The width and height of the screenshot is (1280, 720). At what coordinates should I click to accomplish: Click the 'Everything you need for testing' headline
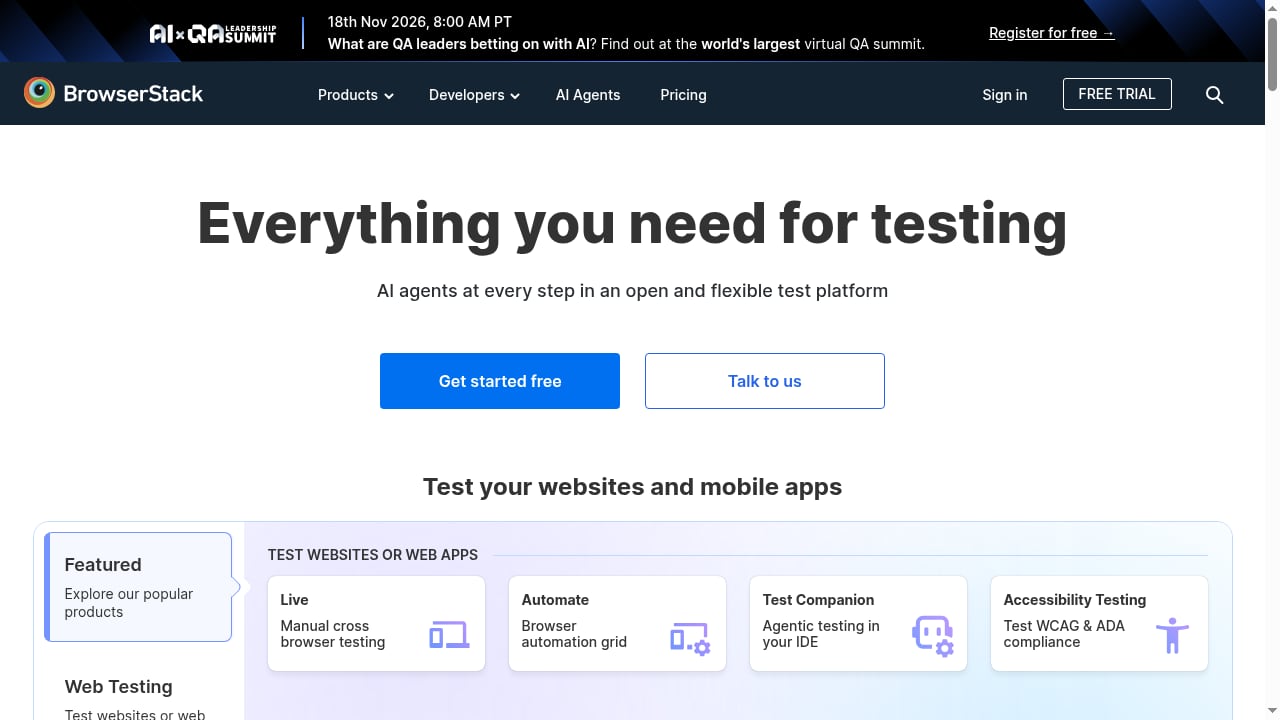pyautogui.click(x=632, y=223)
